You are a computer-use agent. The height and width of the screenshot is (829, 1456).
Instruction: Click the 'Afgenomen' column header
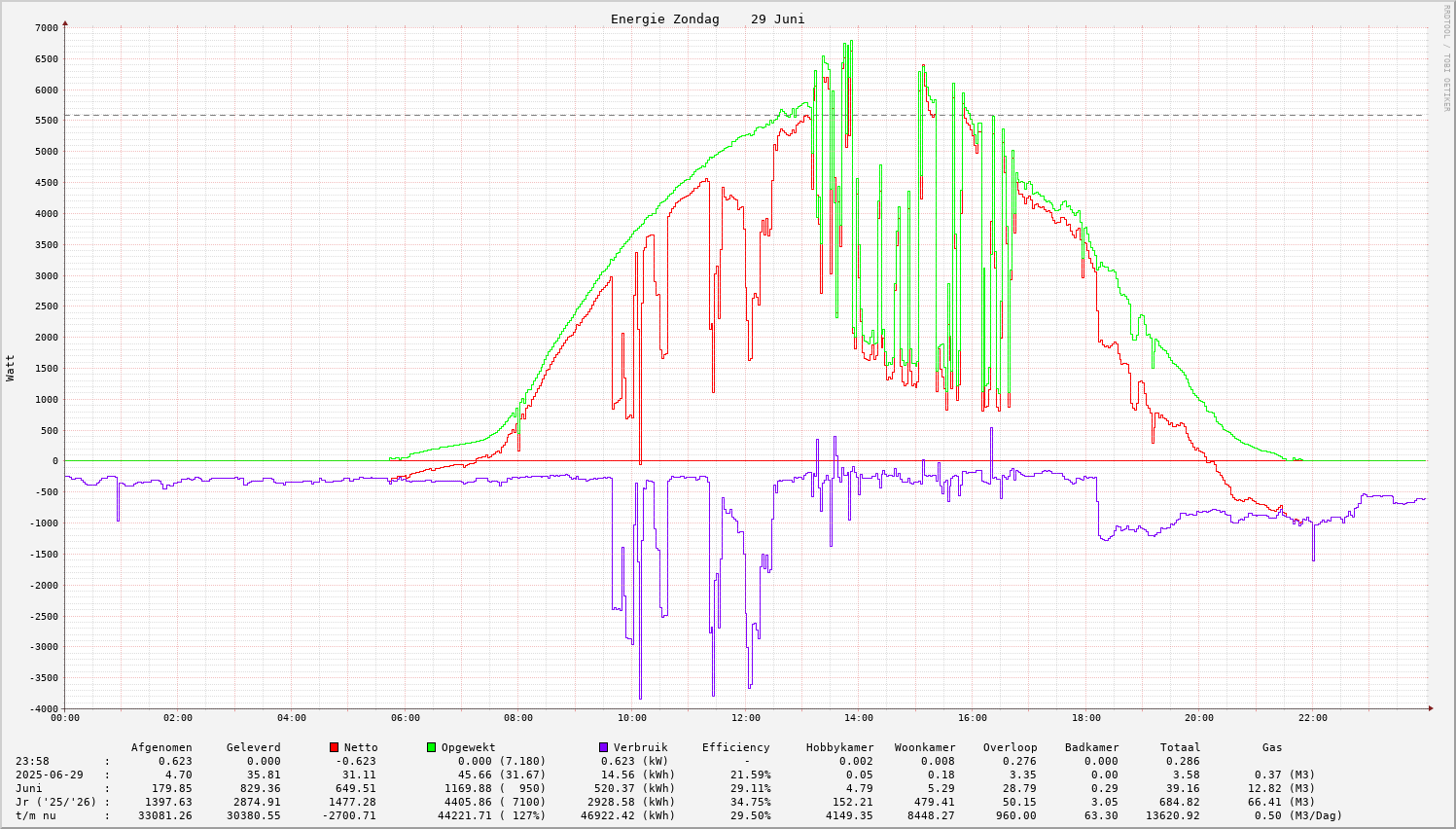click(x=161, y=748)
